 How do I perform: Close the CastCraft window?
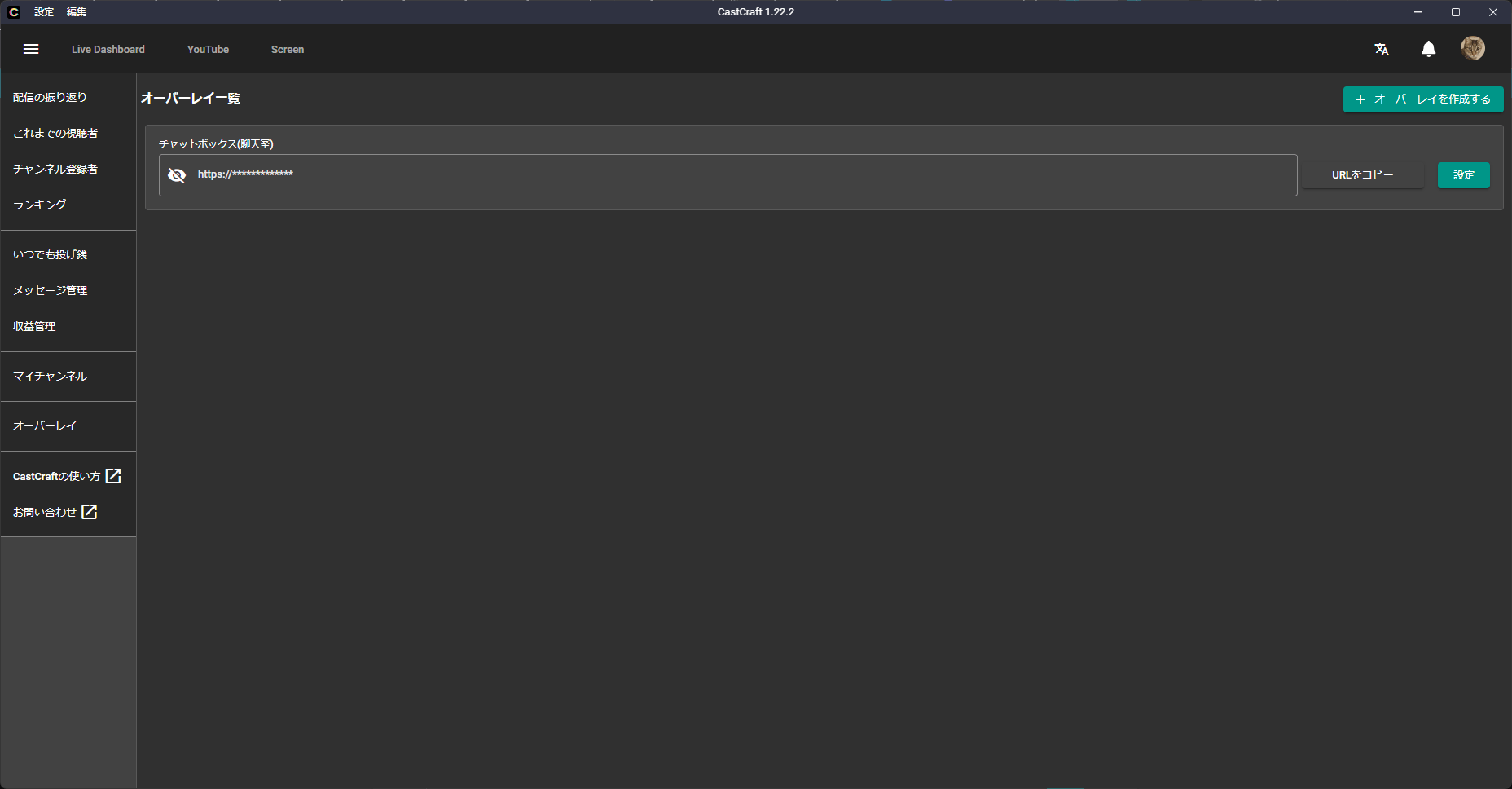click(1493, 12)
